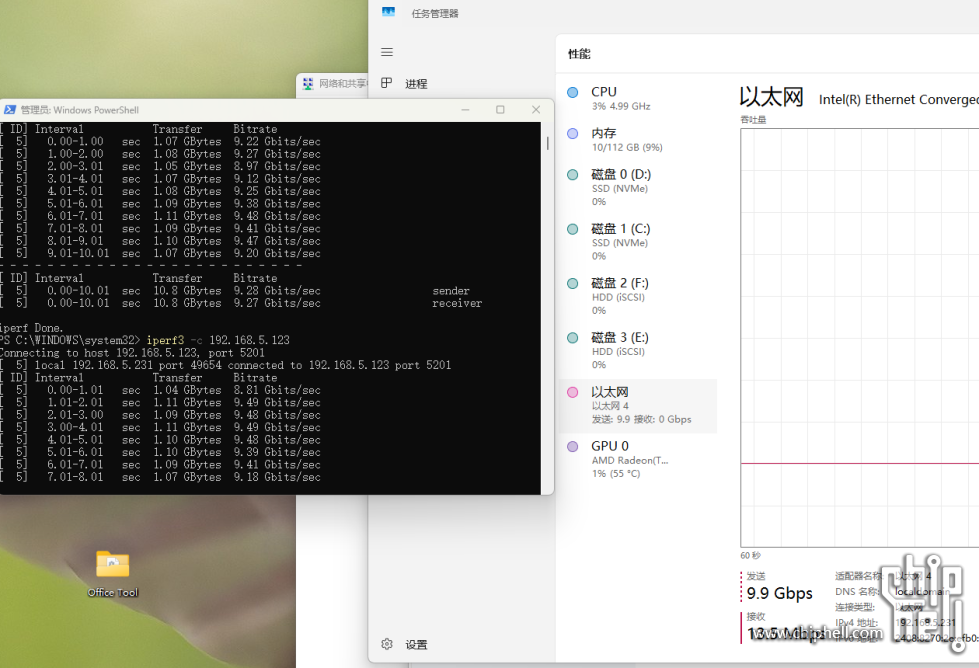The image size is (979, 668).
Task: Click the Task Manager app icon
Action: (x=388, y=13)
